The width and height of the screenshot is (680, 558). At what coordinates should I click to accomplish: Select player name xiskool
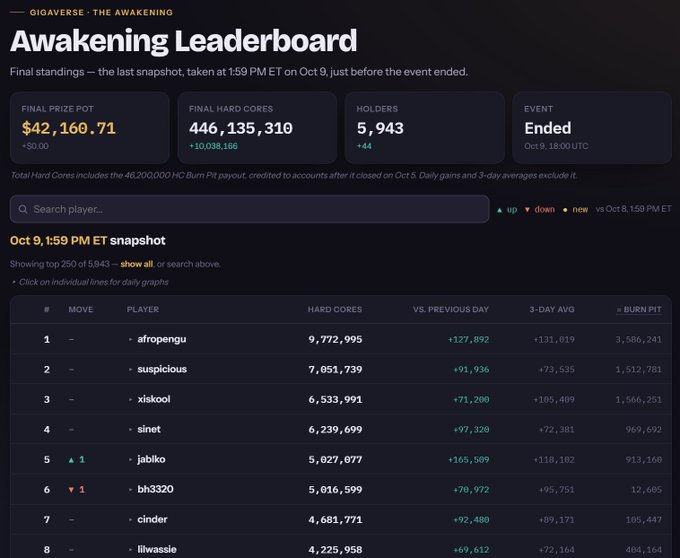(x=154, y=399)
